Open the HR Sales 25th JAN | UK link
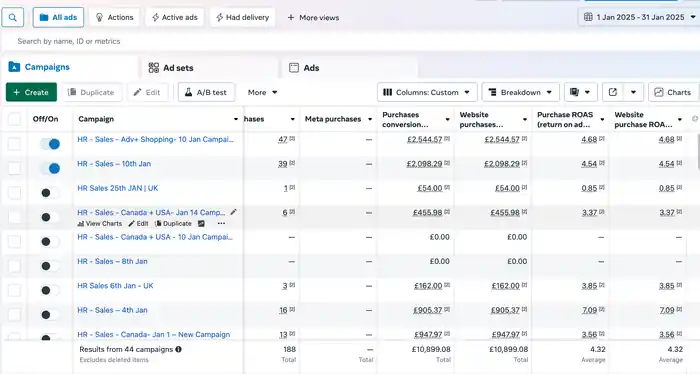 tap(117, 188)
